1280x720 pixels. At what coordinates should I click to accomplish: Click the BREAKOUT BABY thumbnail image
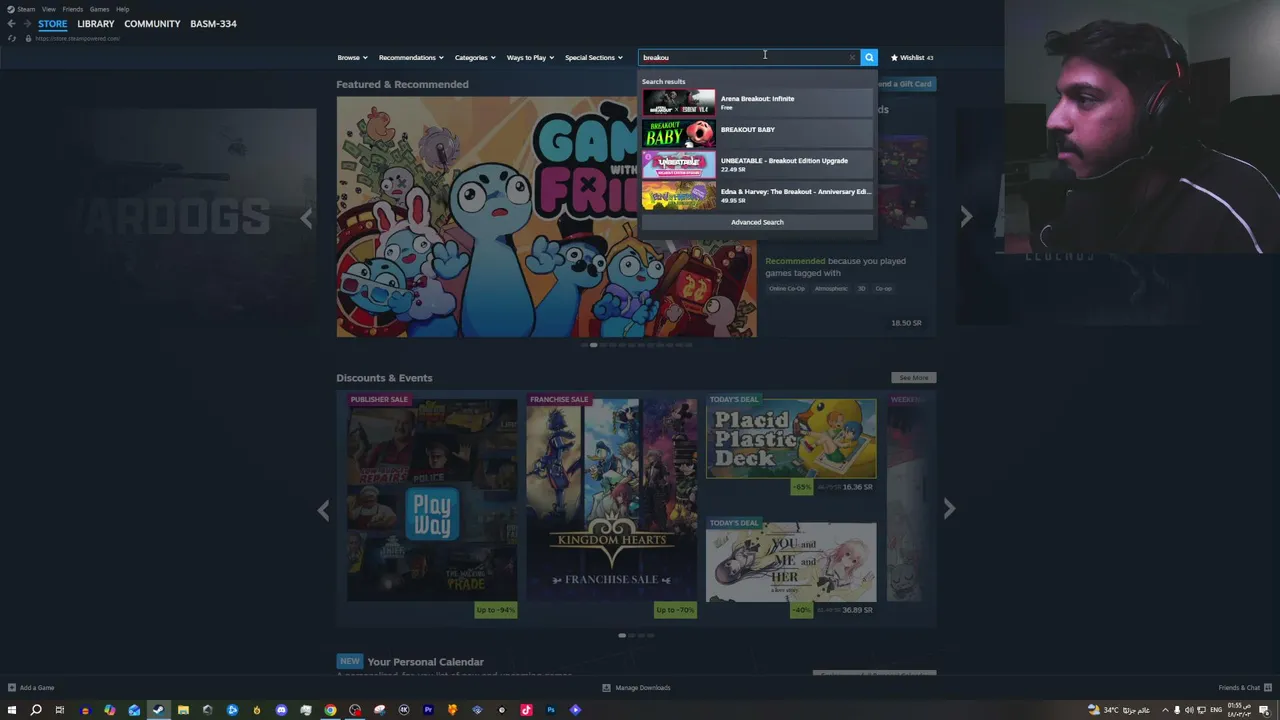[x=679, y=133]
